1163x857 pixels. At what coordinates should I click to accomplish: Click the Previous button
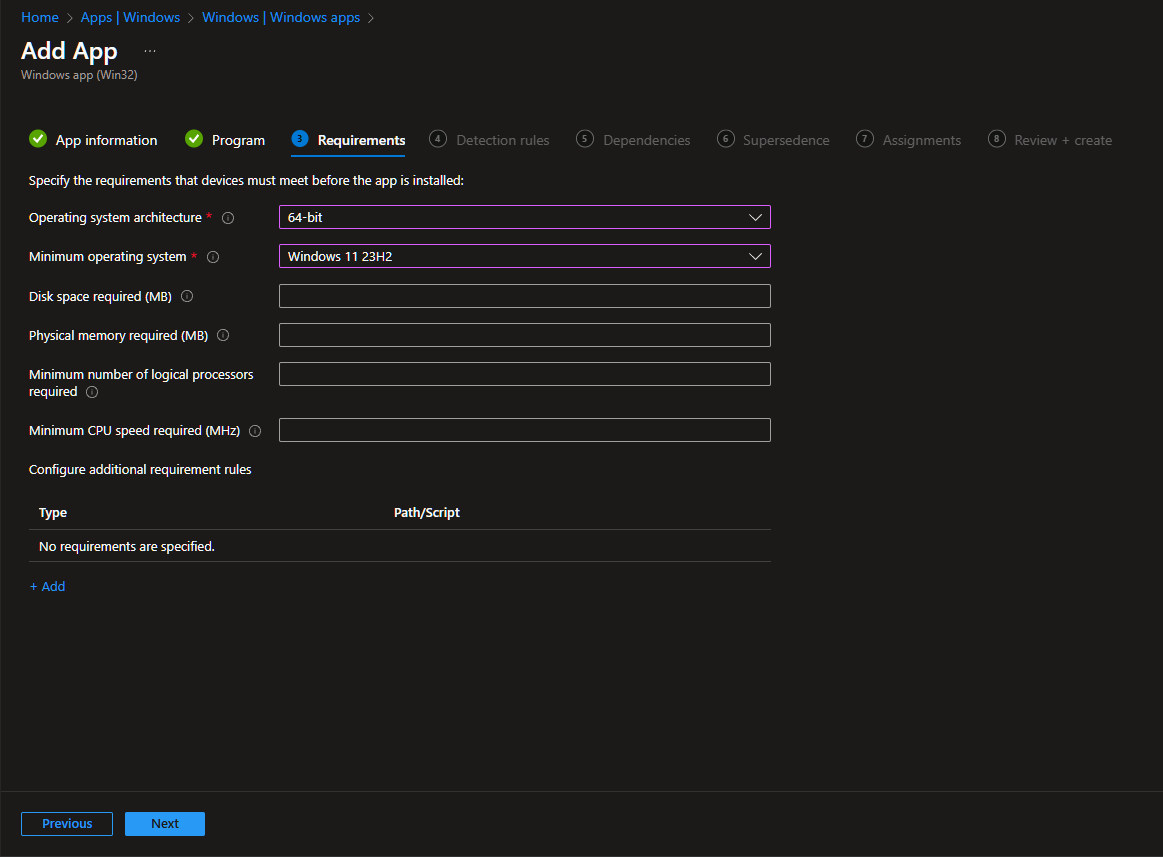coord(67,824)
